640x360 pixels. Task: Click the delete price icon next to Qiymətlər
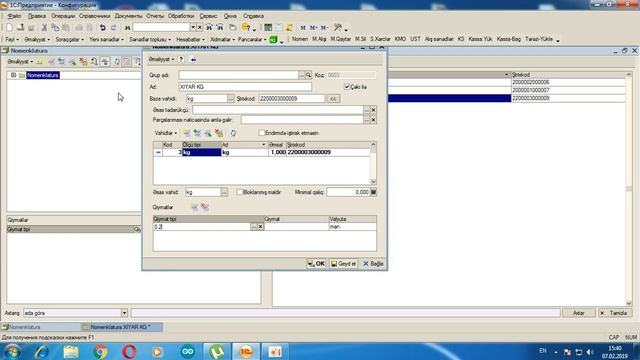[x=205, y=207]
